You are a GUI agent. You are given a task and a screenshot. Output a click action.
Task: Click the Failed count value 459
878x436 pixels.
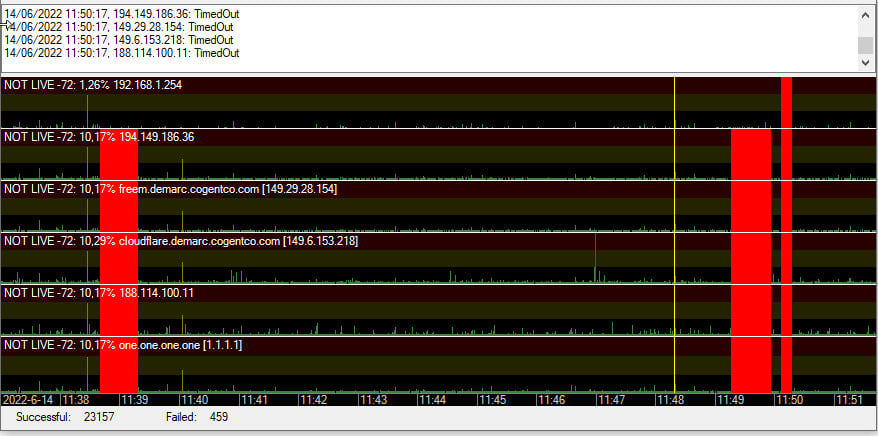pos(219,417)
